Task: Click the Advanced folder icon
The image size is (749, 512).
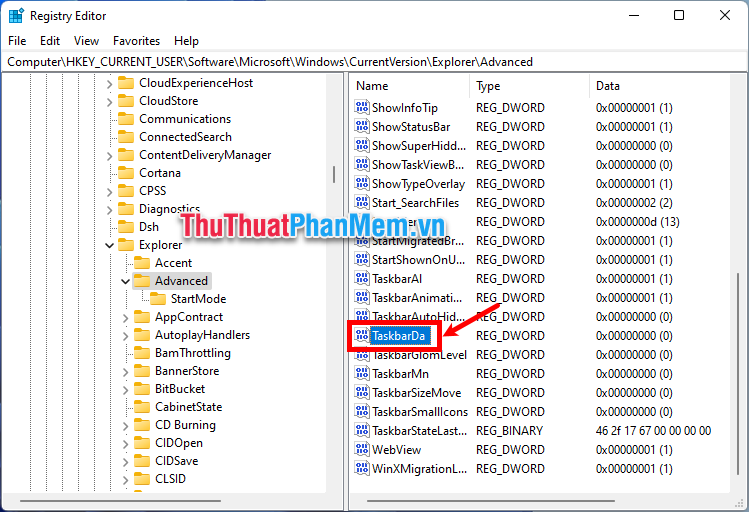Action: (142, 281)
